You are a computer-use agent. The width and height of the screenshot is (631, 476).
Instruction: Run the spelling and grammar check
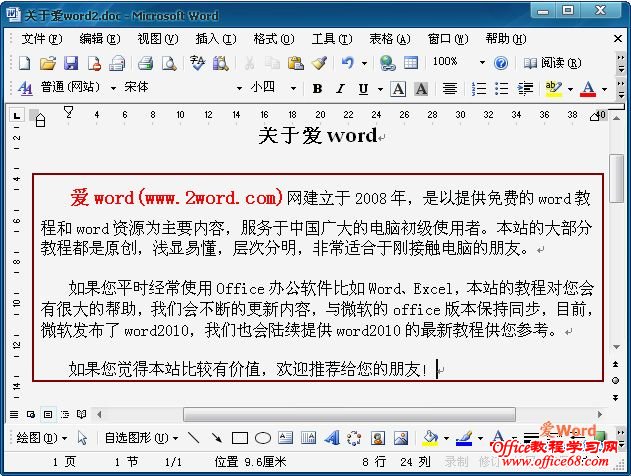(x=197, y=63)
